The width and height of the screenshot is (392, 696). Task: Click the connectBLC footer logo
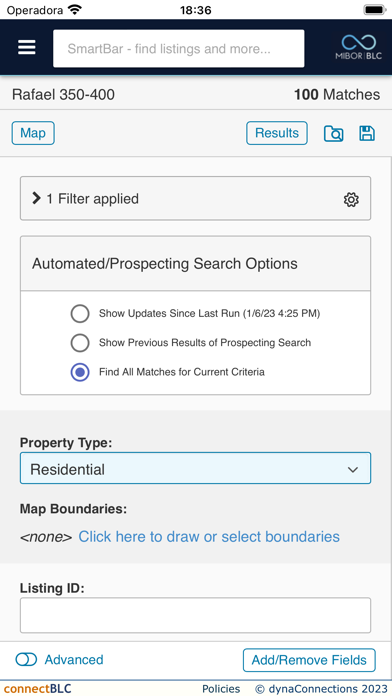38,689
